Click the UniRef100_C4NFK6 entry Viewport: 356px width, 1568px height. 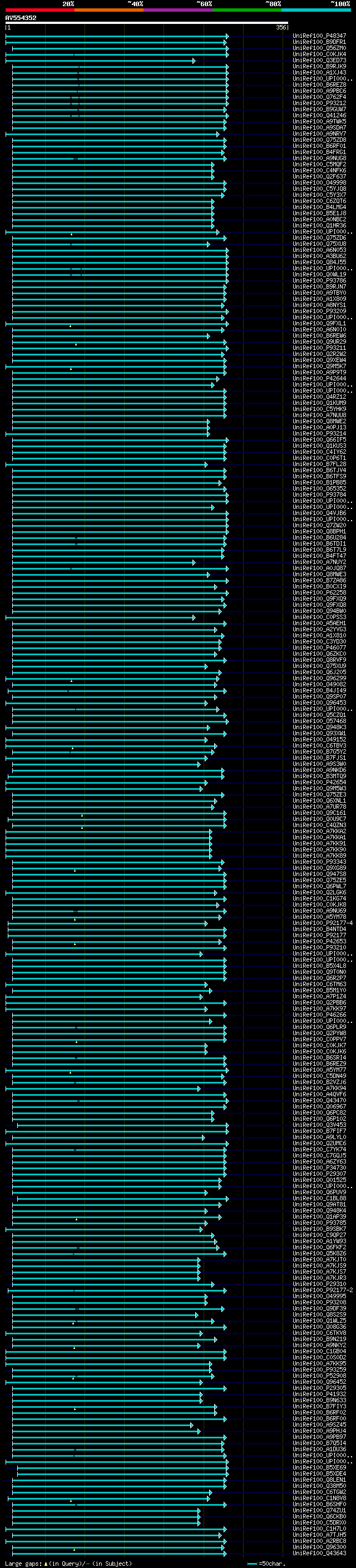coord(319,170)
